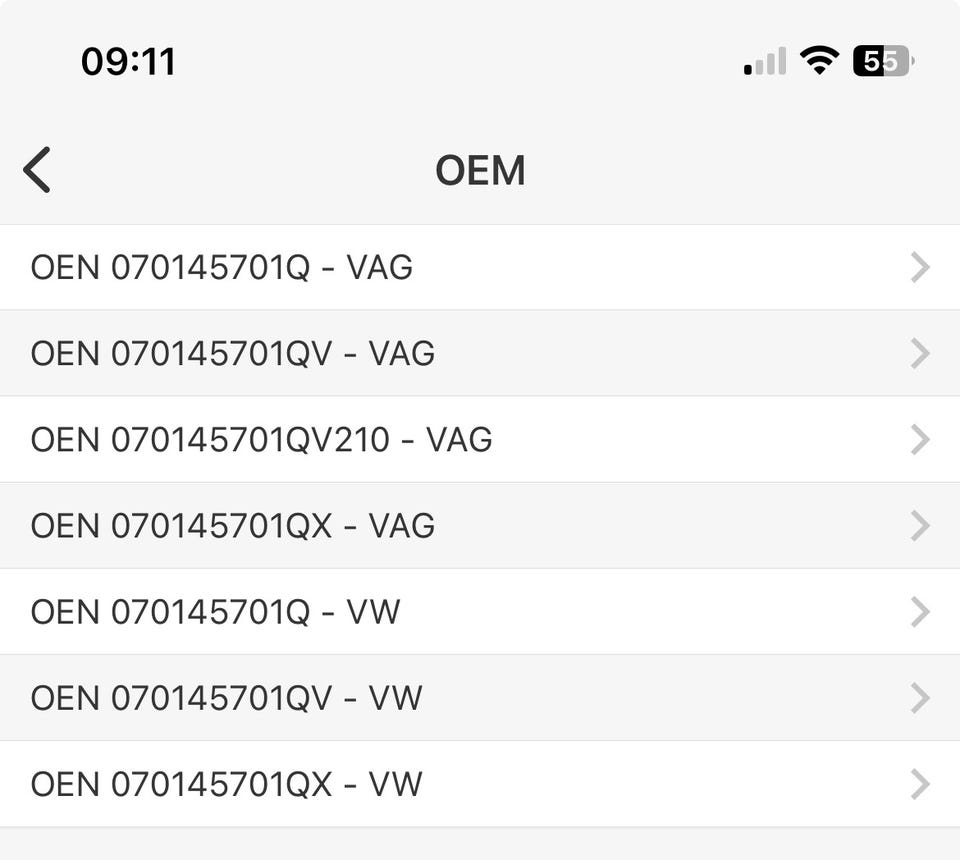This screenshot has height=860, width=960.
Task: Open the chevron for 070145701QX - VAG
Action: [x=920, y=526]
